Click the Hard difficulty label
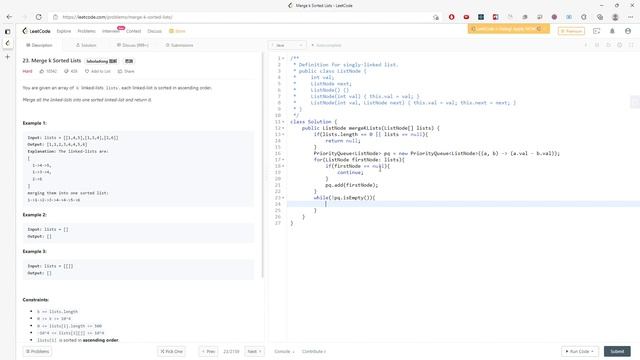 pyautogui.click(x=27, y=71)
